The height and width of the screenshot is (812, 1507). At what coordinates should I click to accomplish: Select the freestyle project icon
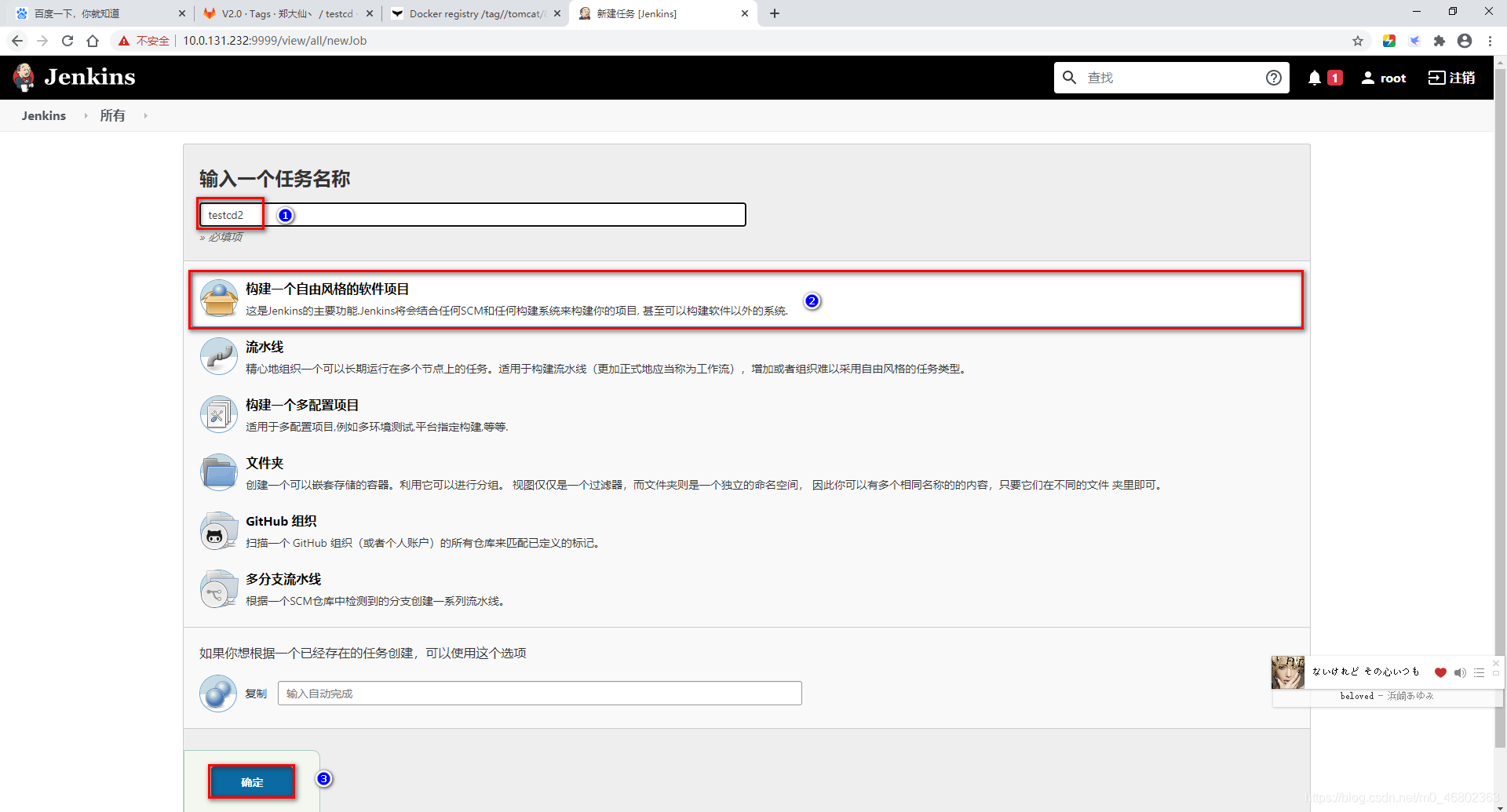tap(219, 299)
